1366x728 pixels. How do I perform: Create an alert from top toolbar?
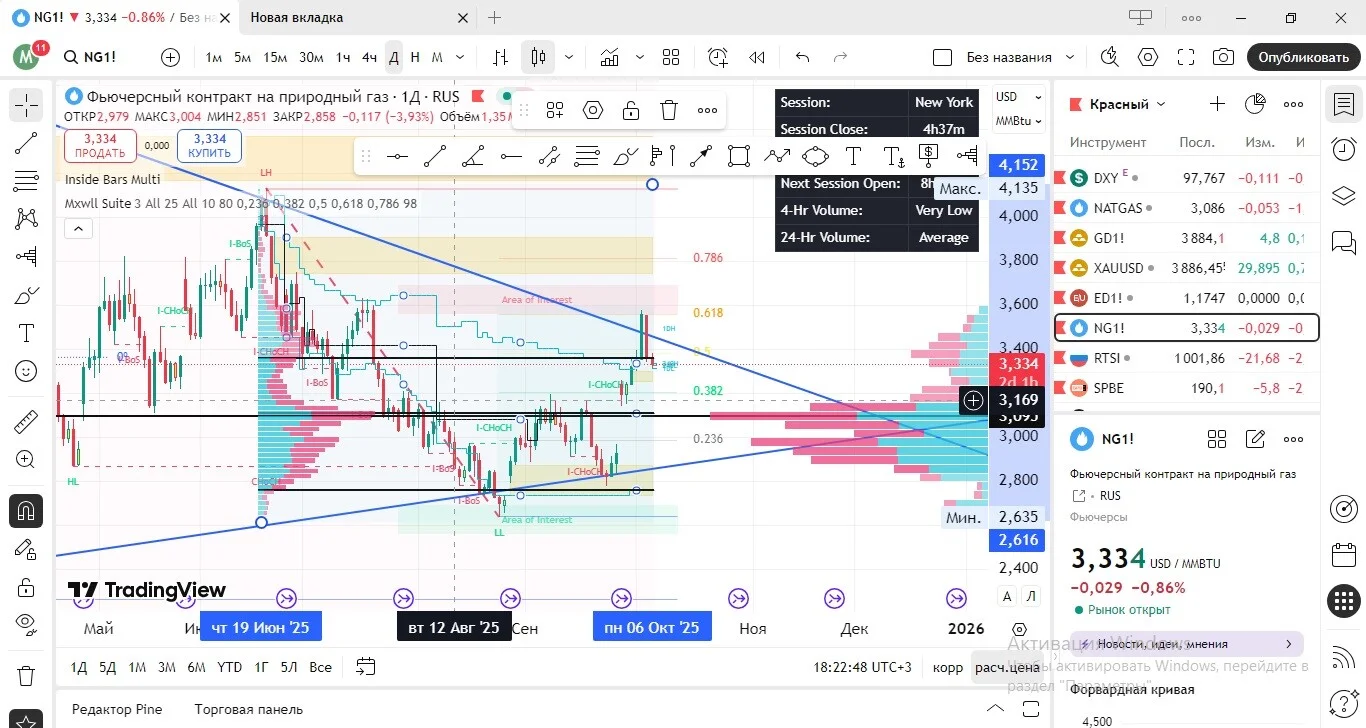718,57
